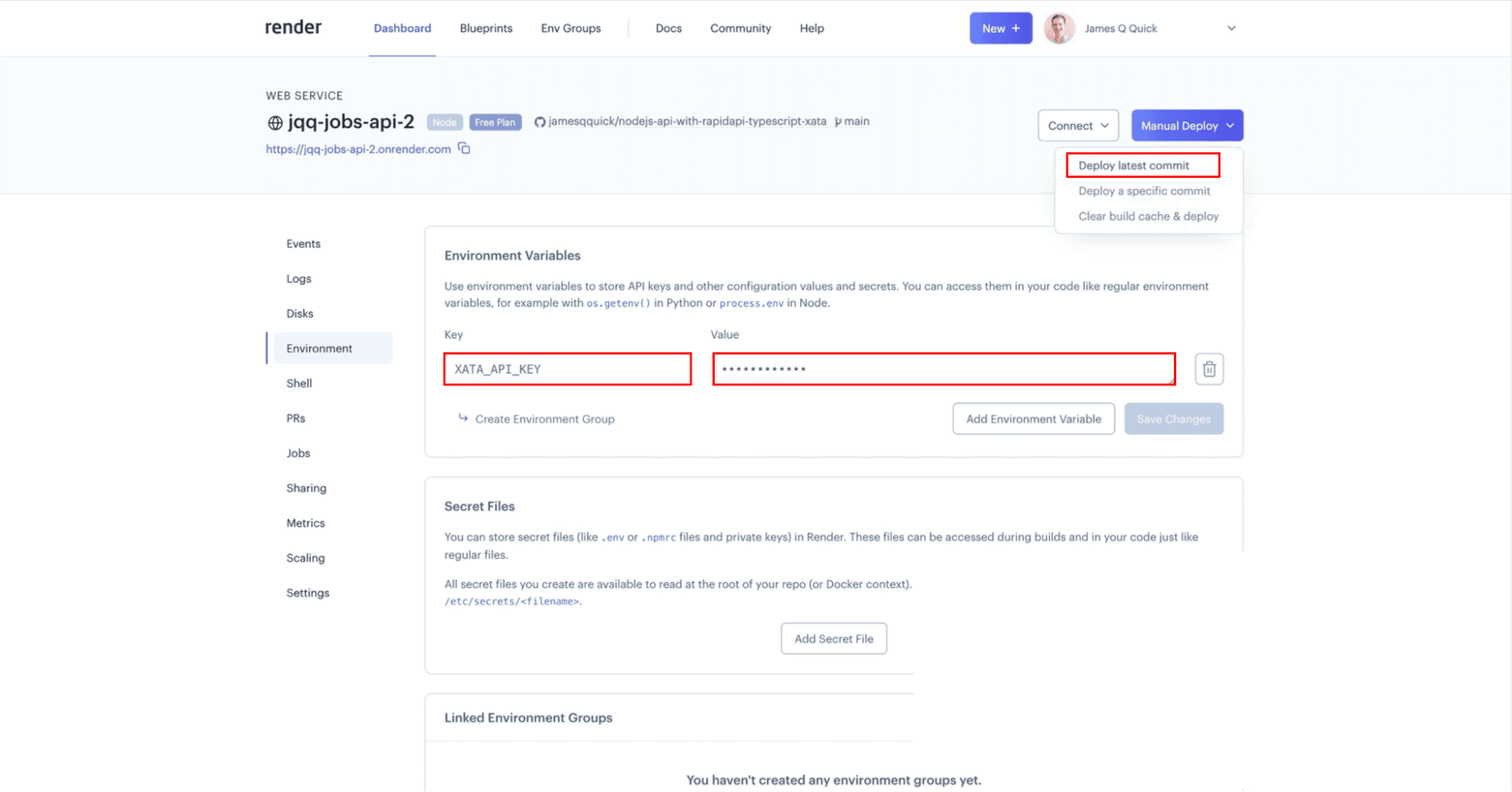
Task: Go to Disks in the sidebar
Action: (x=300, y=313)
